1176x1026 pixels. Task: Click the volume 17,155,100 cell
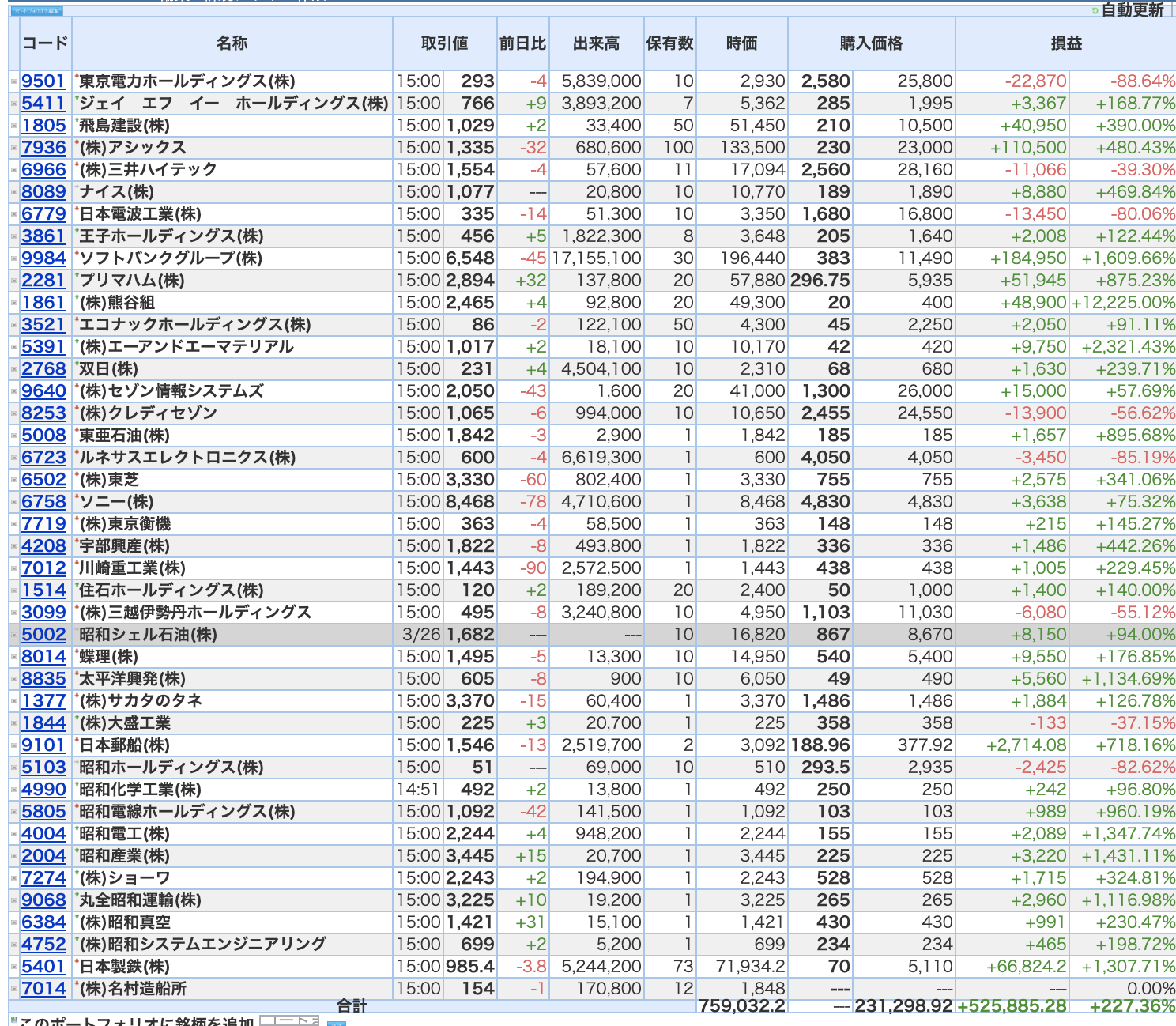(x=596, y=258)
